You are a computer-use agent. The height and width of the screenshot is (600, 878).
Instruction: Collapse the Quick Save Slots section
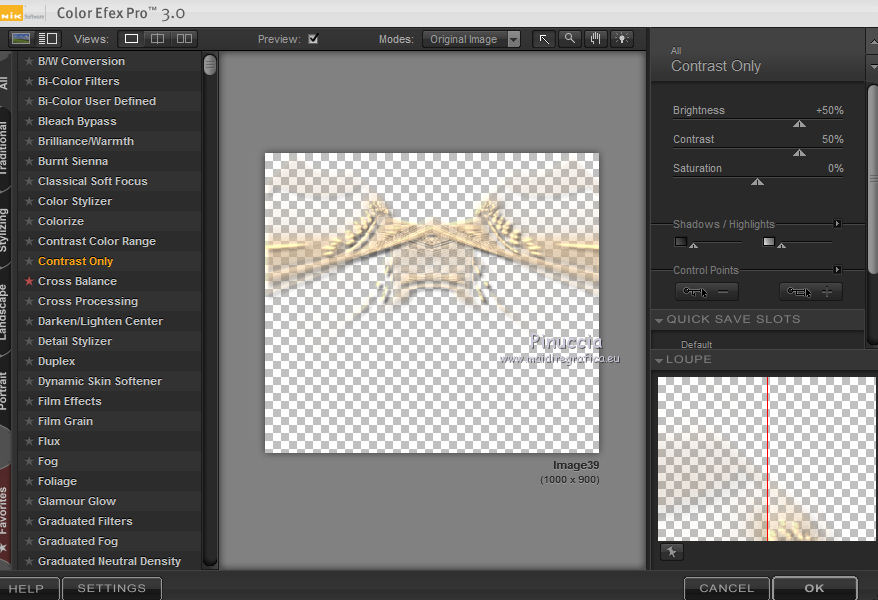[x=659, y=320]
